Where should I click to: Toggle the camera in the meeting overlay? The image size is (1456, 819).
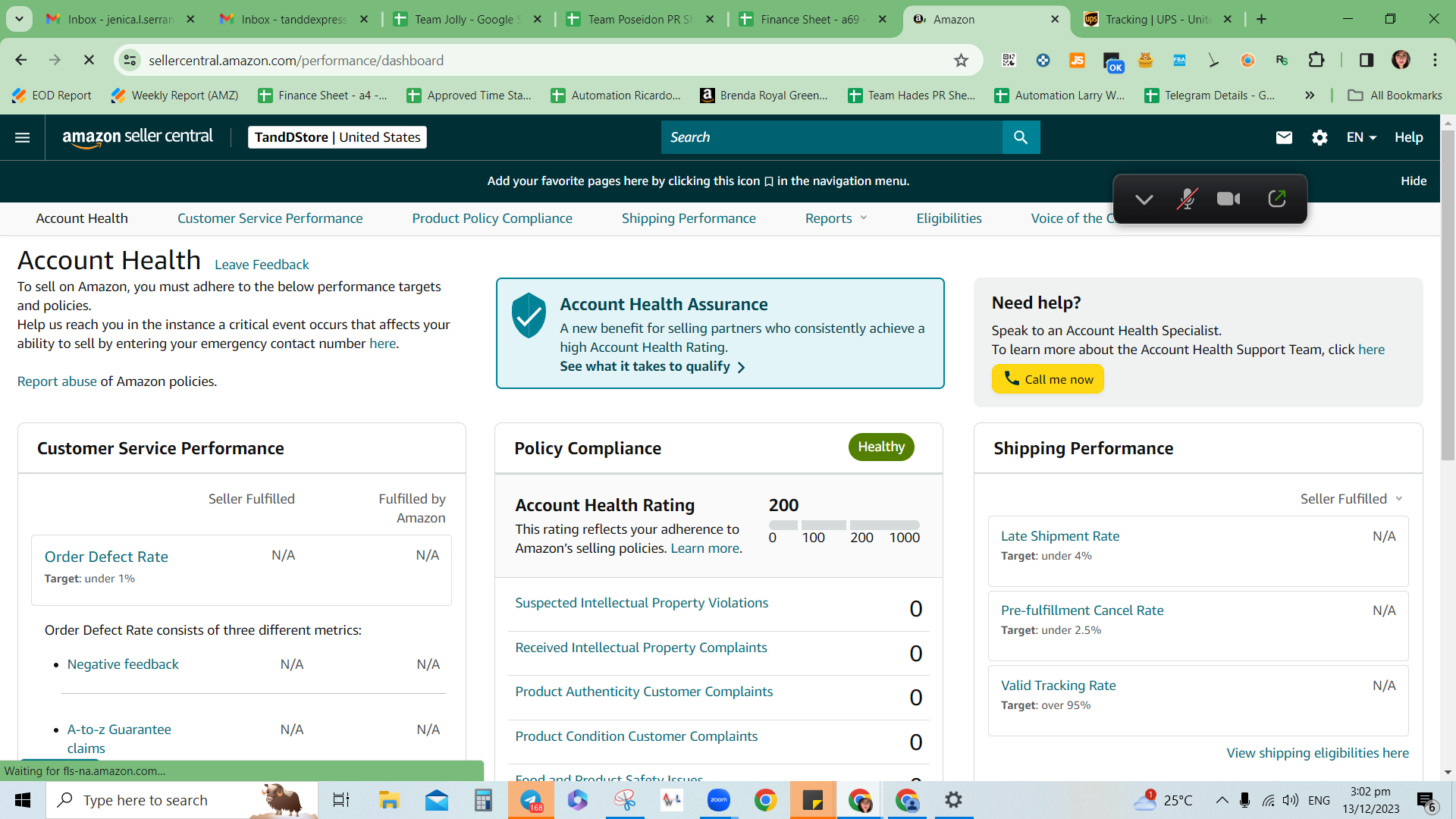click(x=1228, y=199)
